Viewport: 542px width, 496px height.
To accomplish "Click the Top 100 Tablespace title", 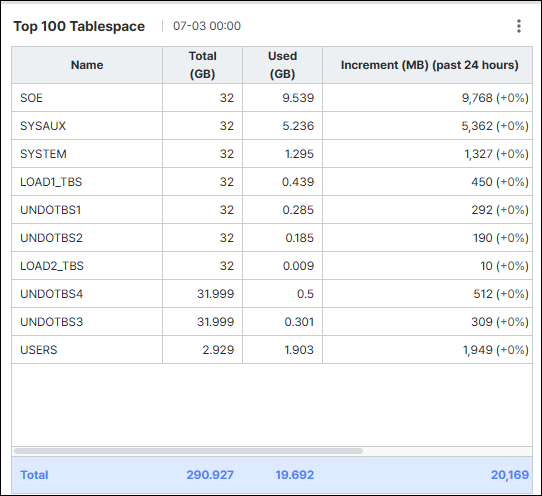I will coord(79,26).
